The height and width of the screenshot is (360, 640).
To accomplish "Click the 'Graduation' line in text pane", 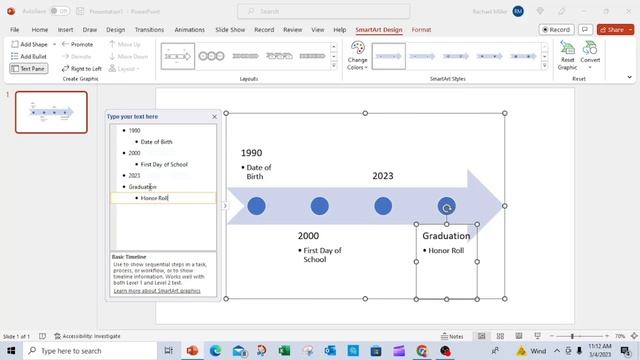I will coord(142,187).
